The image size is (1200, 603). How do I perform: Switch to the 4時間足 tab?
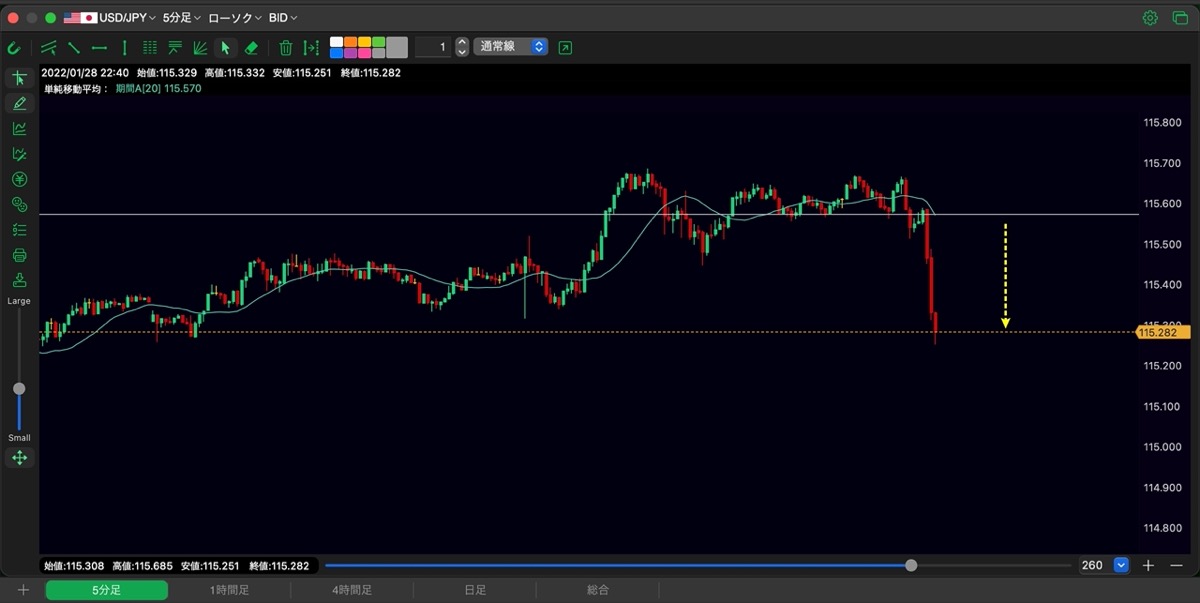pos(352,591)
